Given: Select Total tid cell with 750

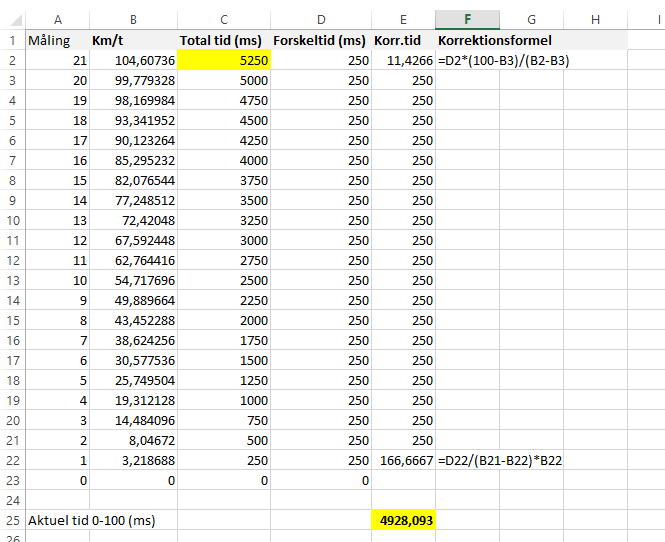Looking at the screenshot, I should click(x=224, y=420).
